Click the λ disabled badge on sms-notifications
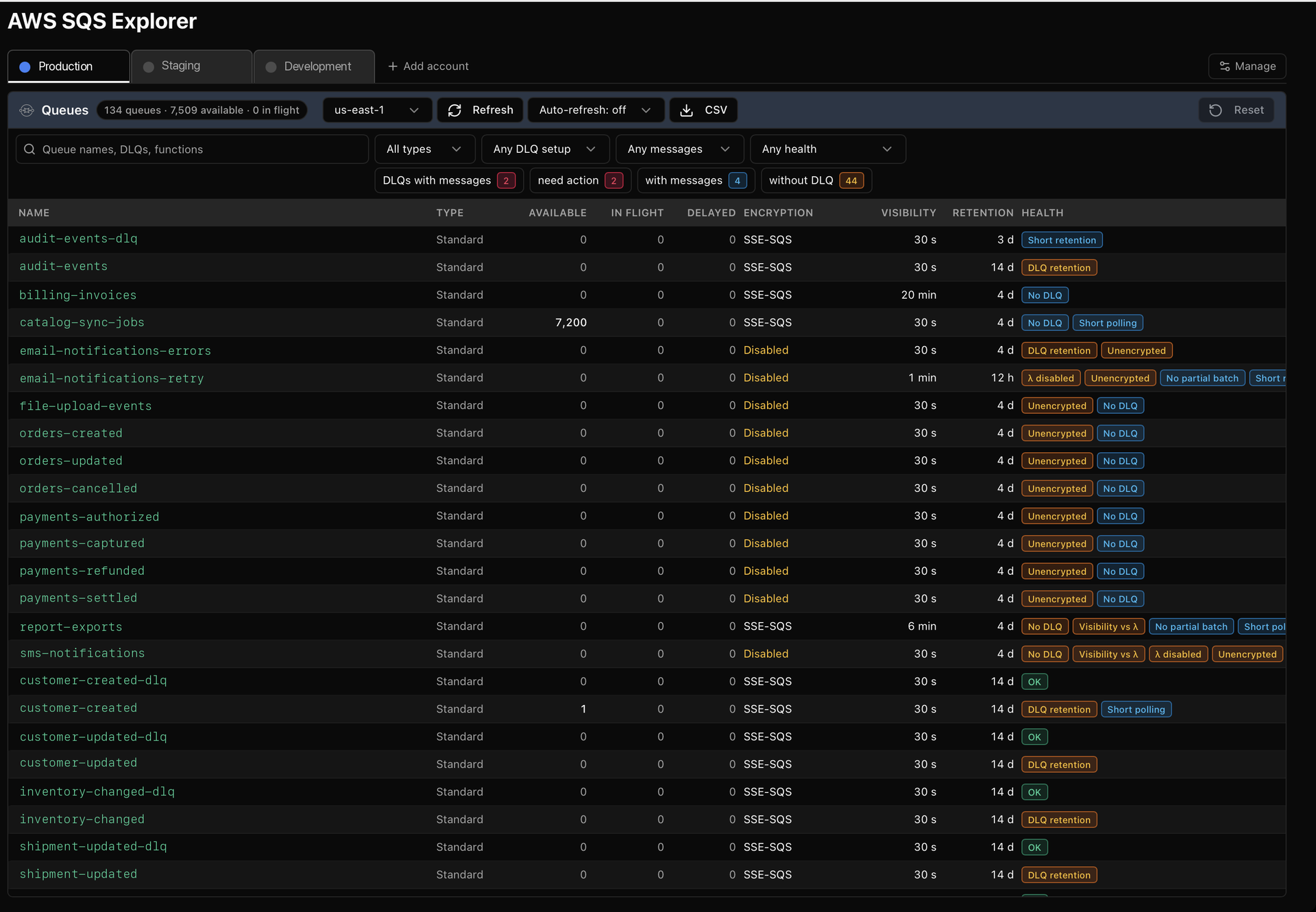This screenshot has height=912, width=1316. click(x=1178, y=654)
